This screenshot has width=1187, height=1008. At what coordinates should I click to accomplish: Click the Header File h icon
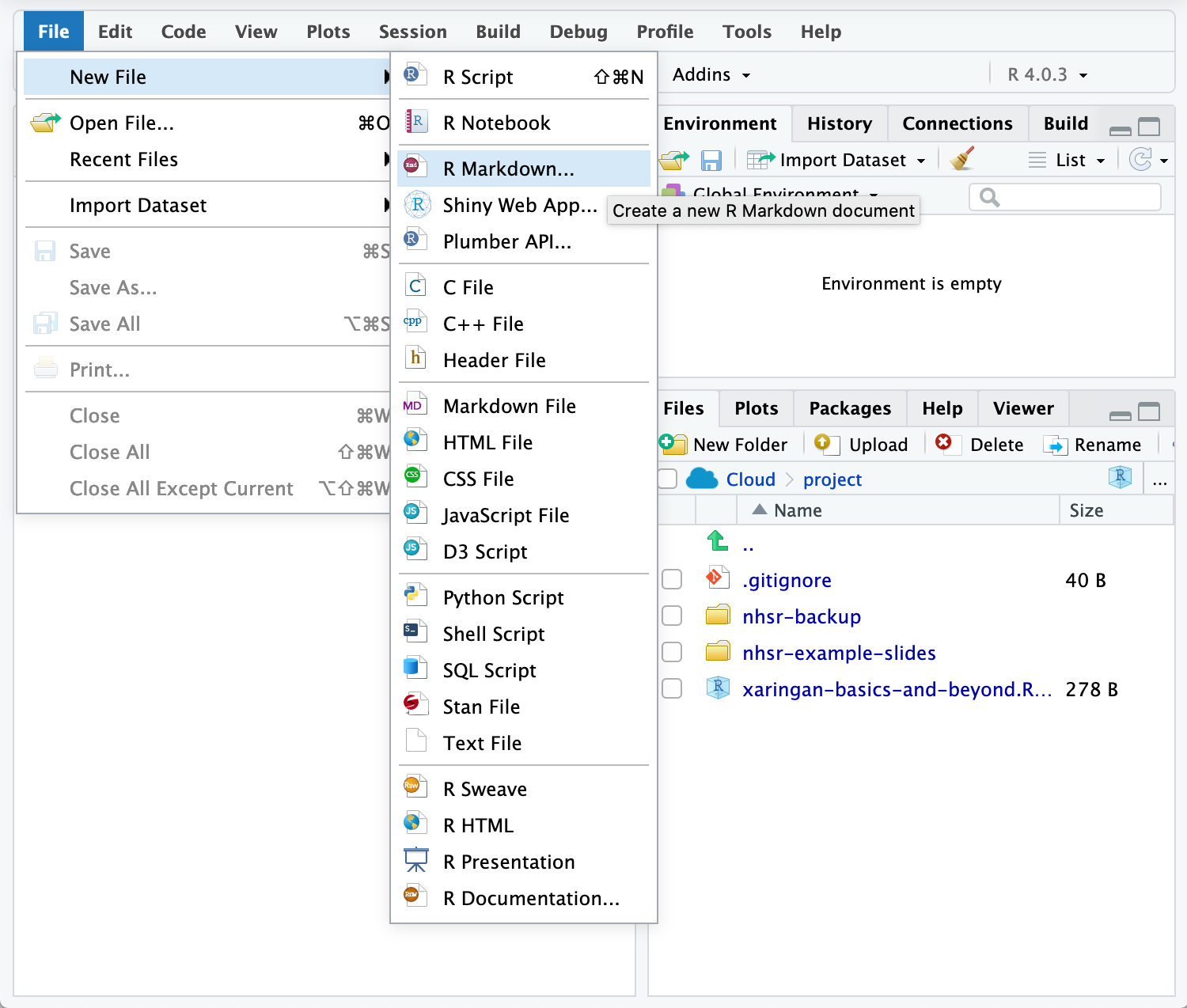click(x=415, y=358)
